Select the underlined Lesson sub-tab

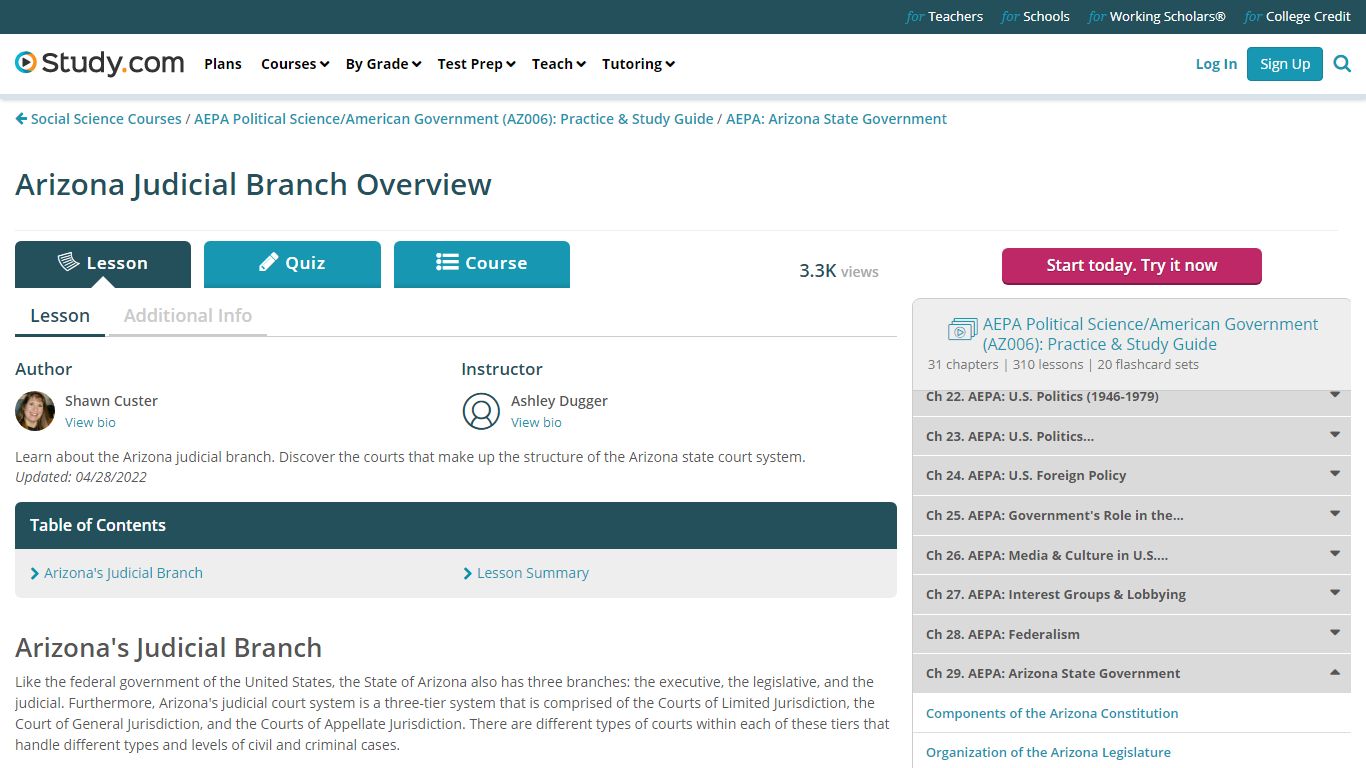click(60, 316)
